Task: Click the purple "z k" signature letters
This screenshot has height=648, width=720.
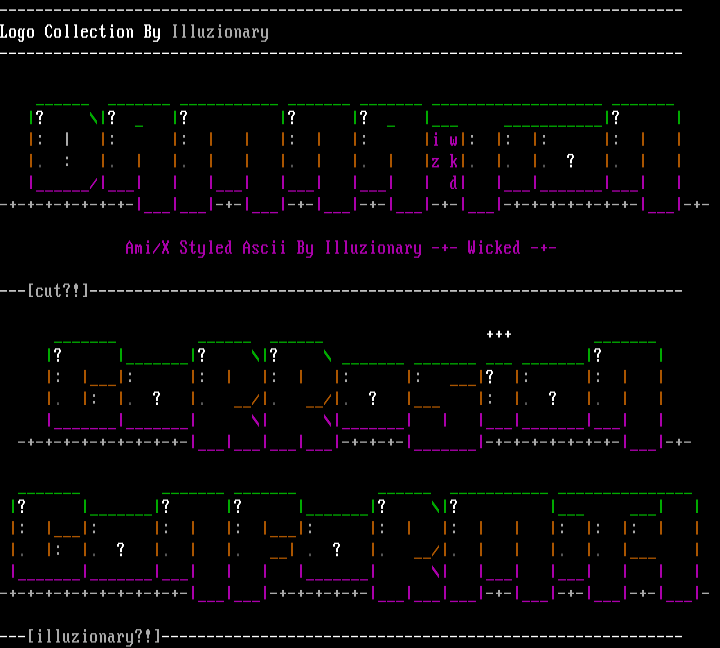Action: coord(445,161)
